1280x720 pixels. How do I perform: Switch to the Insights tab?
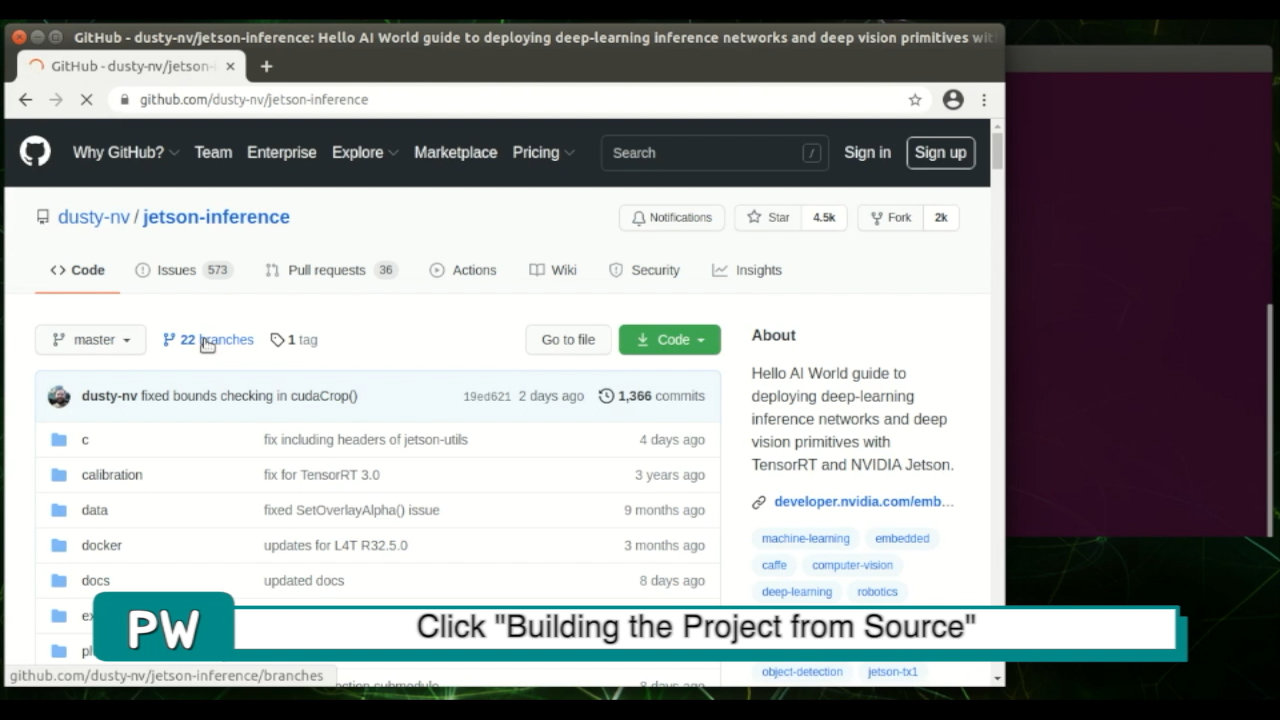(747, 270)
